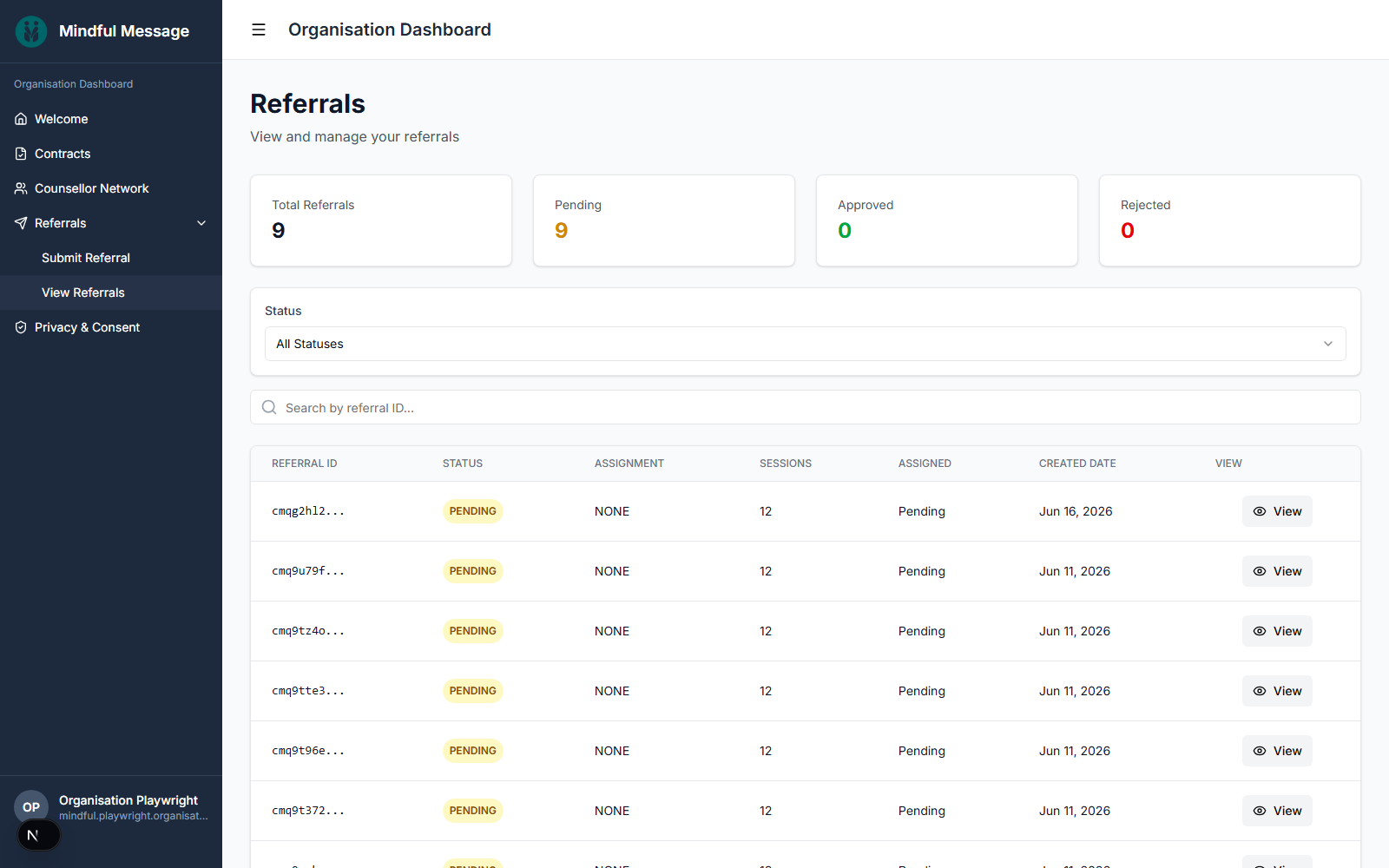Click the OP user avatar
This screenshot has width=1389, height=868.
tap(31, 807)
